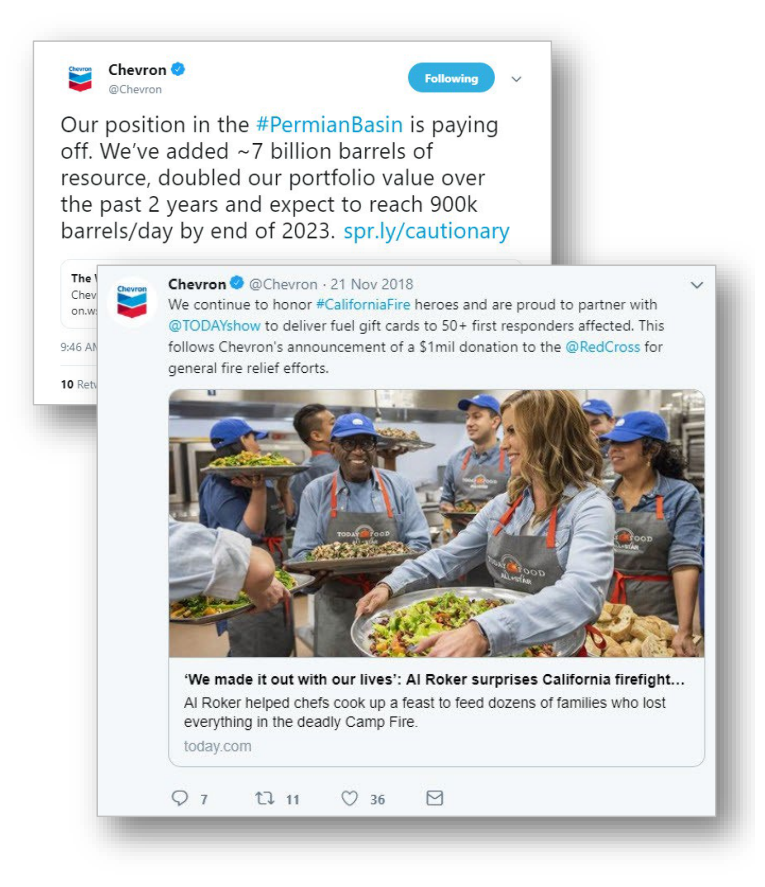Image resolution: width=765 pixels, height=887 pixels.
Task: Toggle the Following button
Action: coord(451,78)
